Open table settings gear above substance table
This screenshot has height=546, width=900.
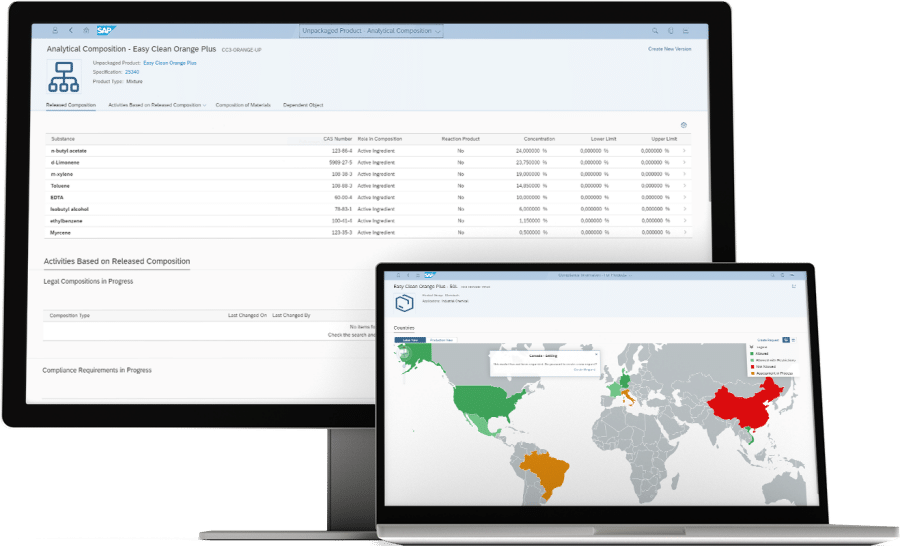click(684, 125)
